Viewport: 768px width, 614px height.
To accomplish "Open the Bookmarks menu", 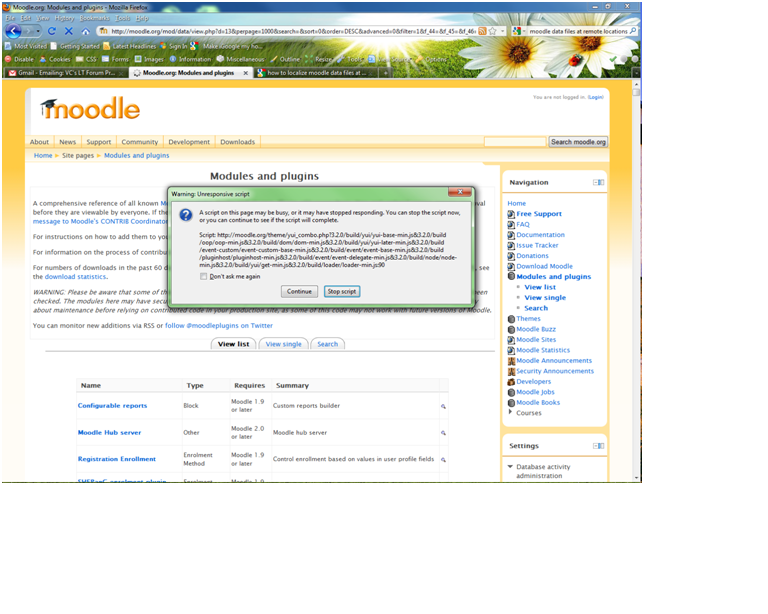I will (x=95, y=18).
